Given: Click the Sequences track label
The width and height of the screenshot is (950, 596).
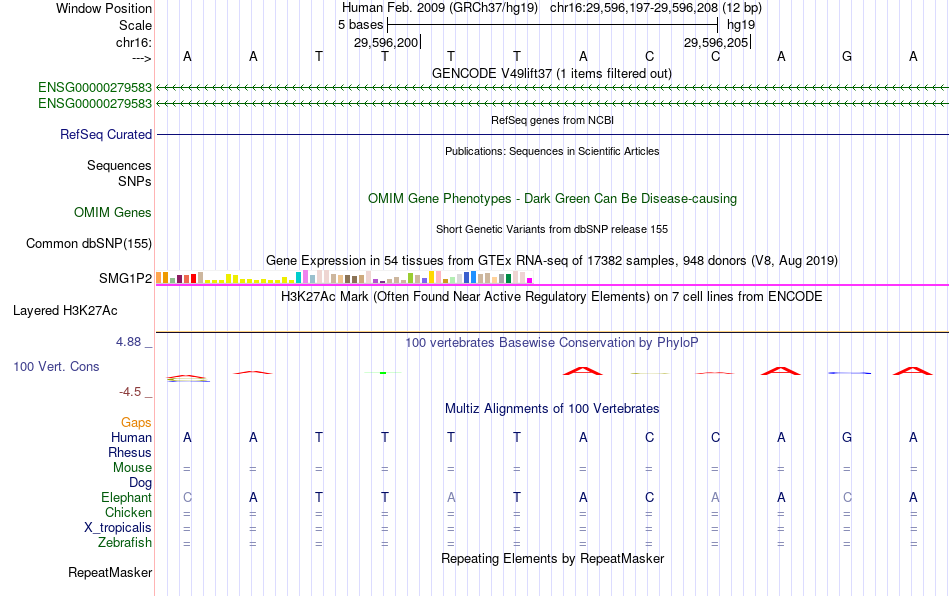Looking at the screenshot, I should point(119,165).
